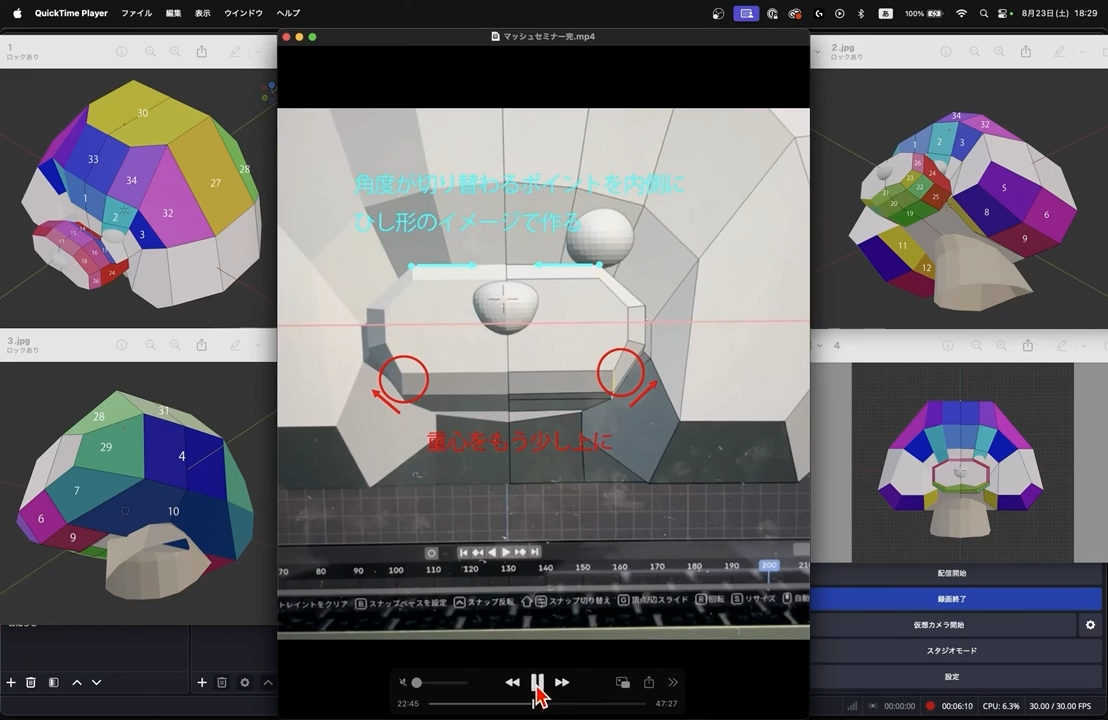
Task: Open macOS Control Center in menu bar
Action: (x=1002, y=14)
